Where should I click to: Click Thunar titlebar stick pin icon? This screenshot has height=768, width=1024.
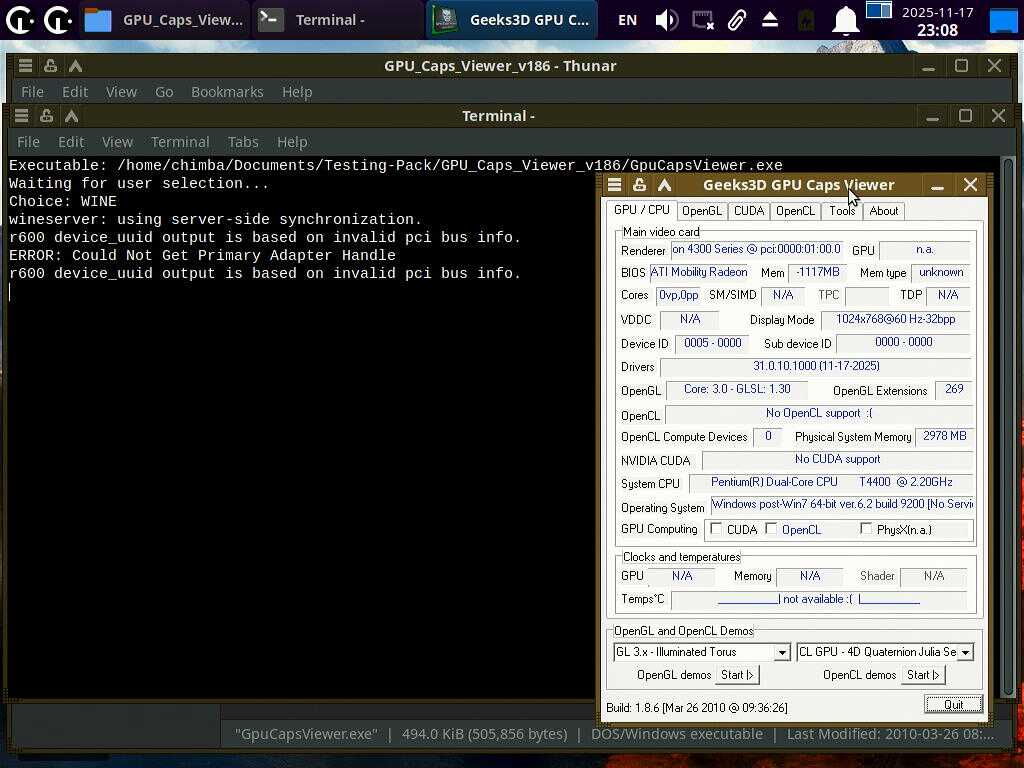click(50, 65)
